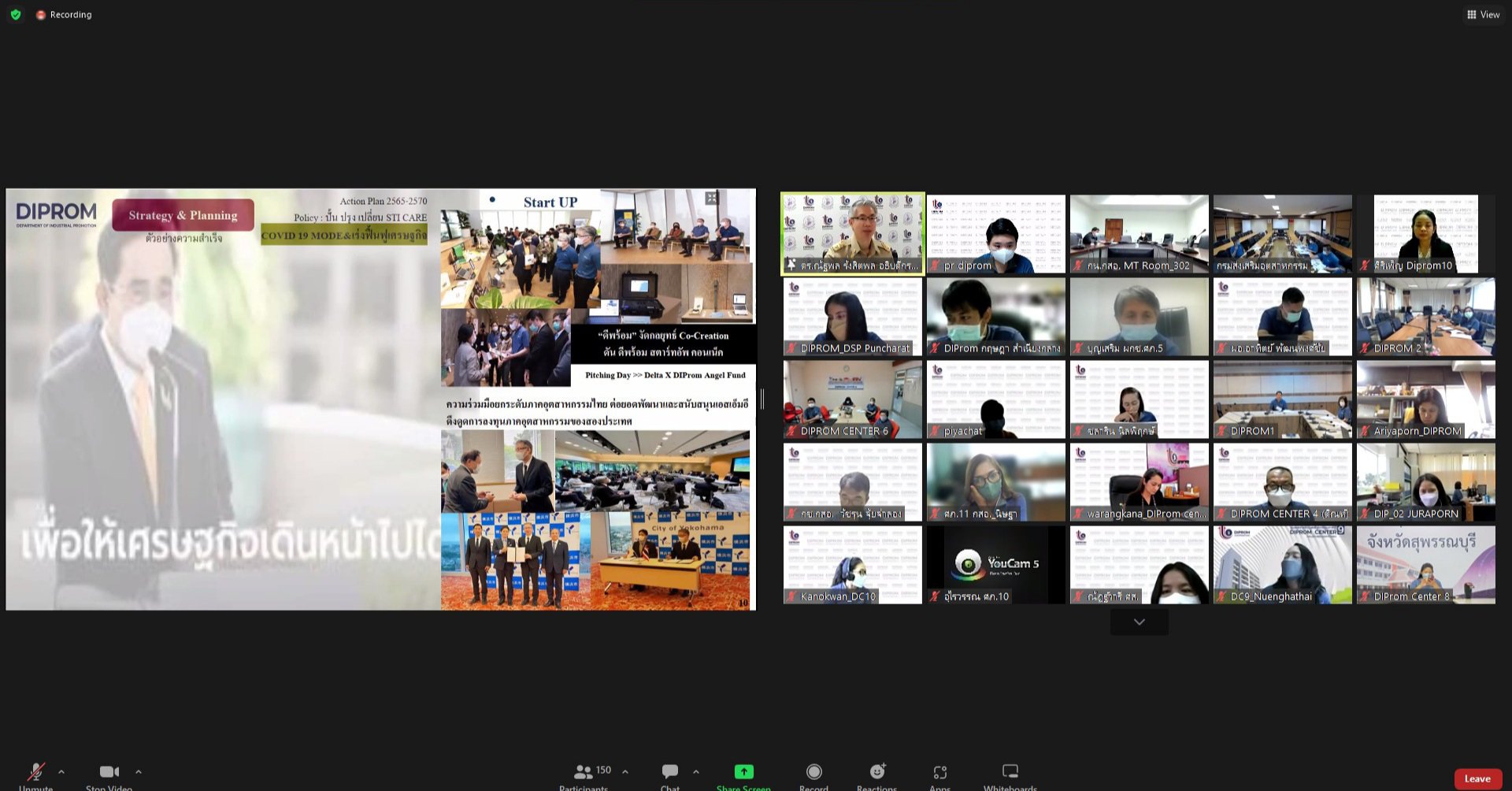The height and width of the screenshot is (791, 1512).
Task: Select the YouCam 5 video tile
Action: click(x=995, y=565)
